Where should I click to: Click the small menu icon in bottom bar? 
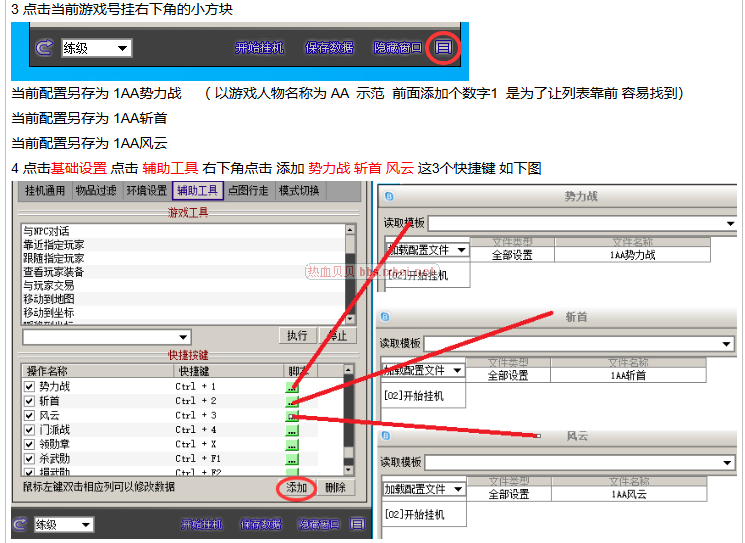tap(357, 524)
